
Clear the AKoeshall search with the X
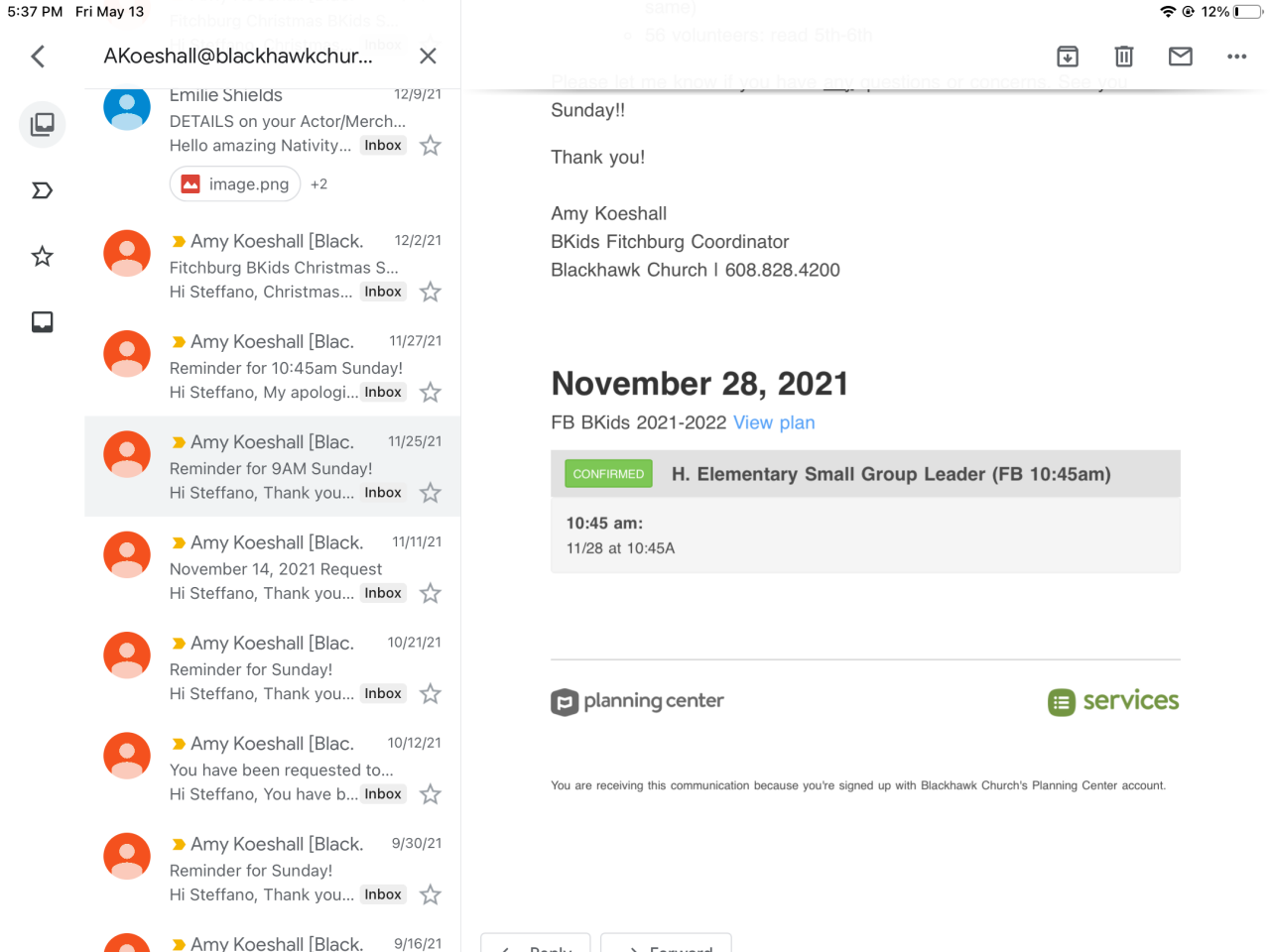(x=428, y=57)
